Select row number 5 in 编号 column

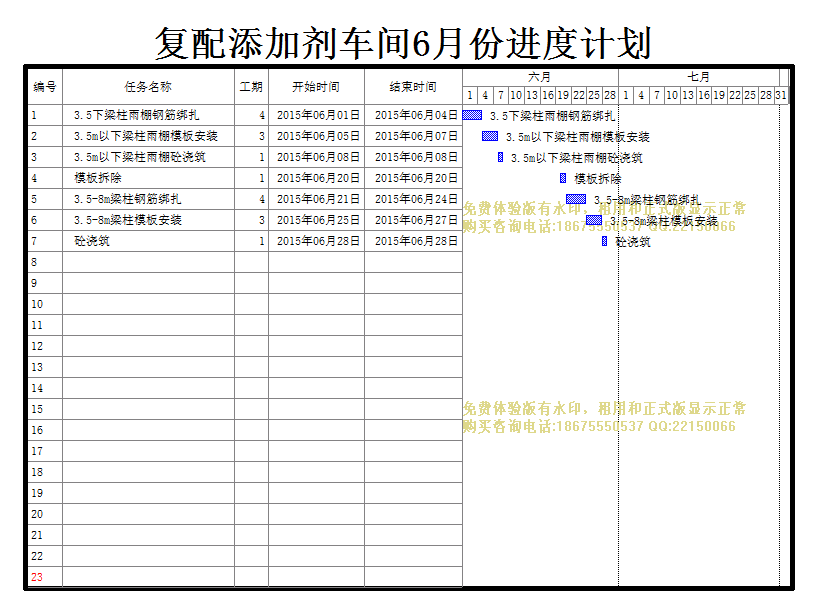coord(45,199)
